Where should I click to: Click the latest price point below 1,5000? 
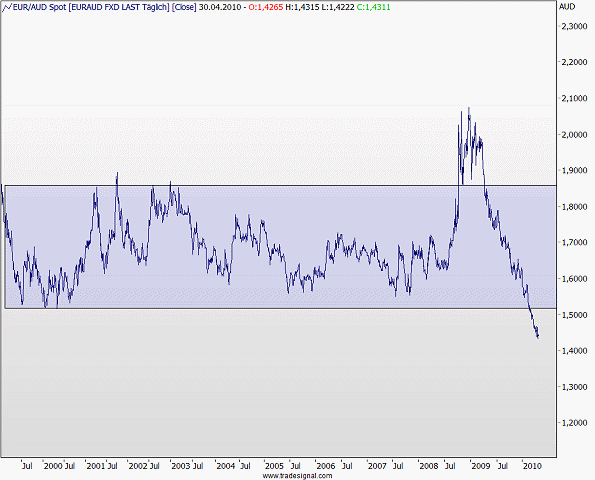click(538, 337)
